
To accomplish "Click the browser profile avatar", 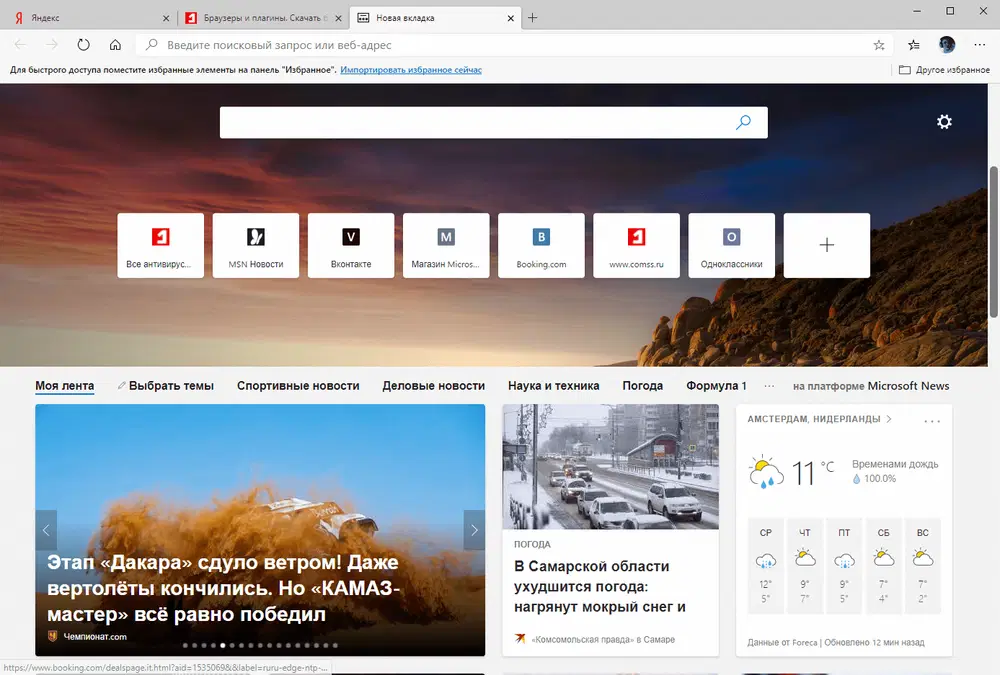I will (946, 44).
